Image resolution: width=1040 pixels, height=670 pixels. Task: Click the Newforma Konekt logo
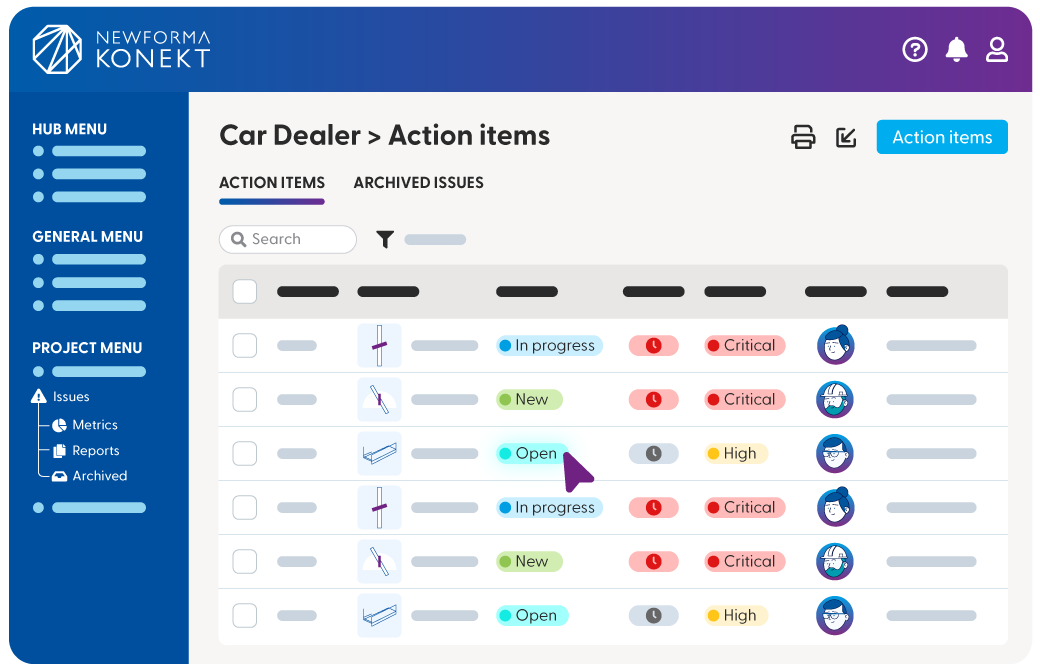tap(120, 48)
